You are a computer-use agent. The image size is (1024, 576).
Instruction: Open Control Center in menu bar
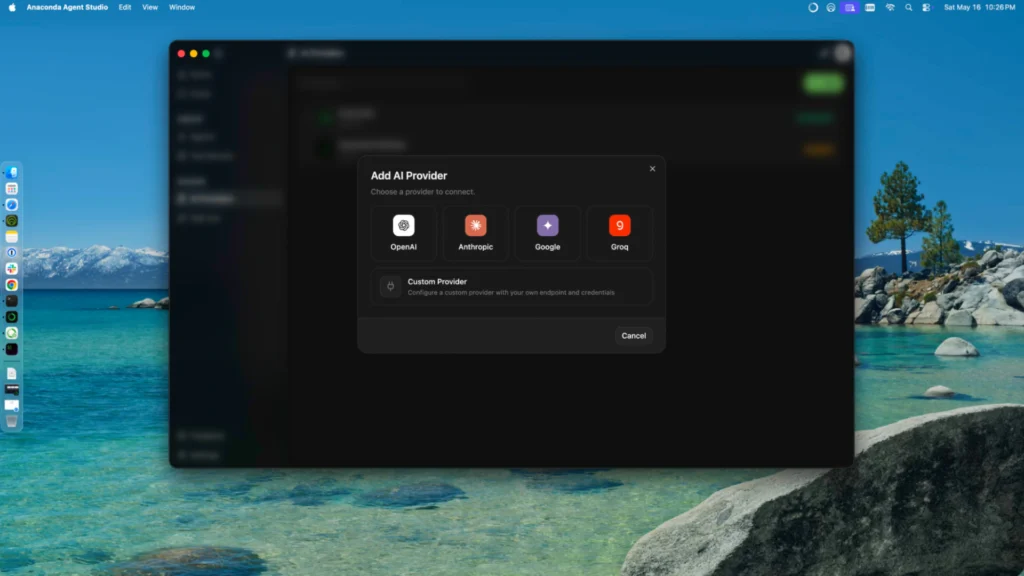(926, 7)
